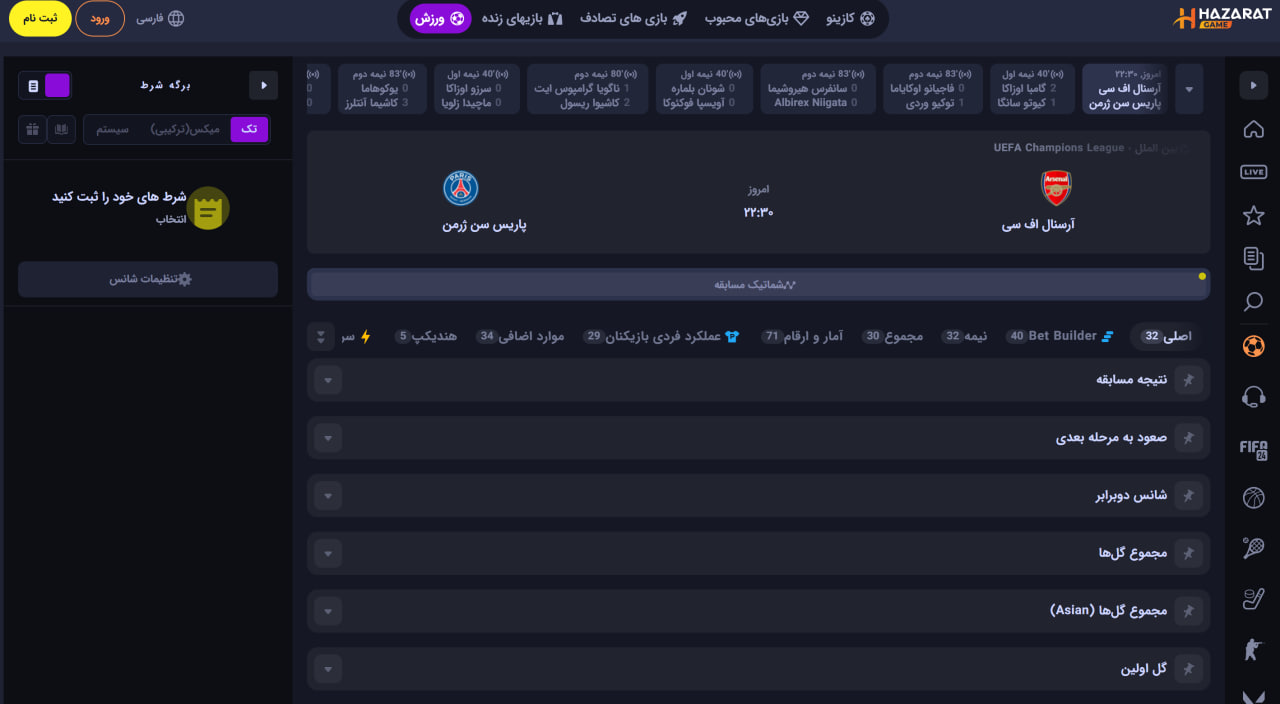1280x704 pixels.
Task: Expand the گل اولین market
Action: point(328,669)
